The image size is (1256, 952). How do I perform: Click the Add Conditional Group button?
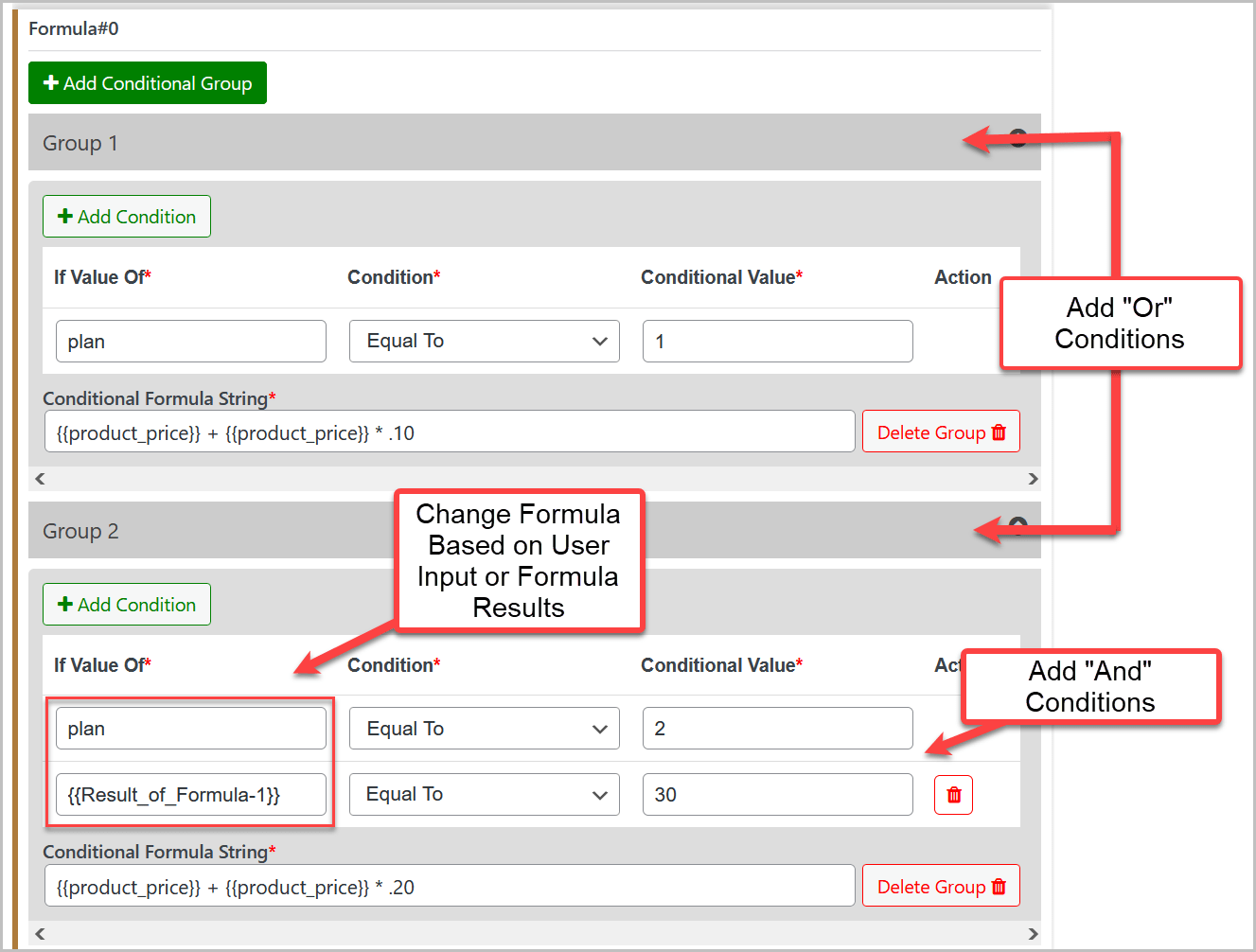pyautogui.click(x=148, y=83)
